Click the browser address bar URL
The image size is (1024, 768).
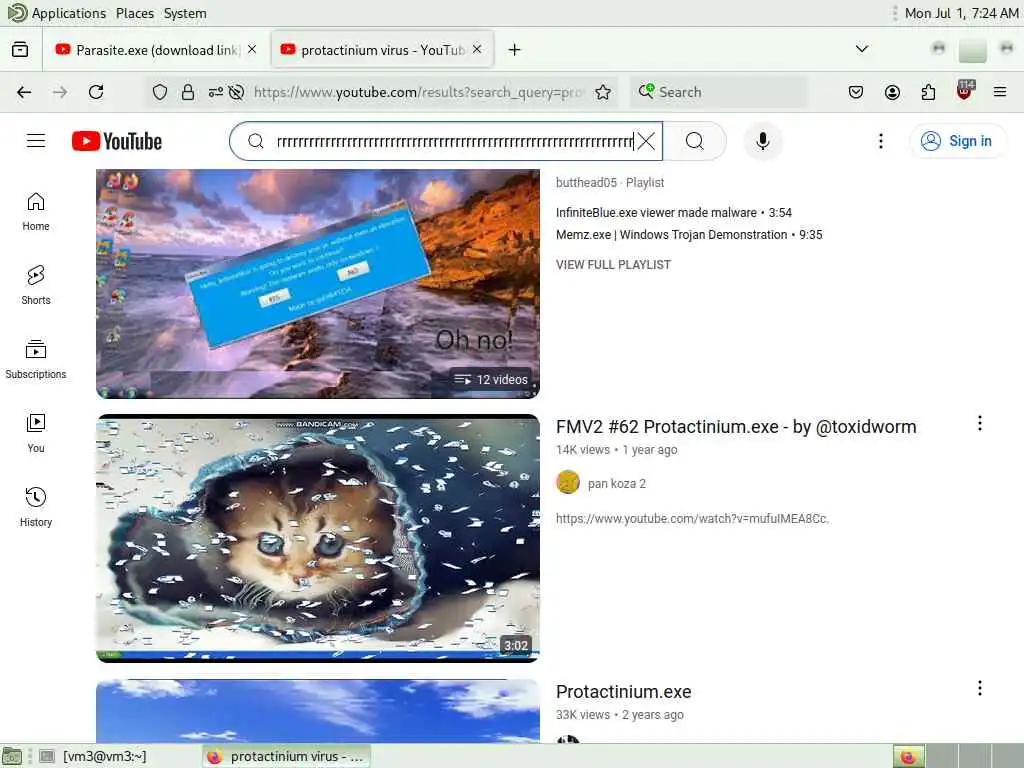(418, 92)
